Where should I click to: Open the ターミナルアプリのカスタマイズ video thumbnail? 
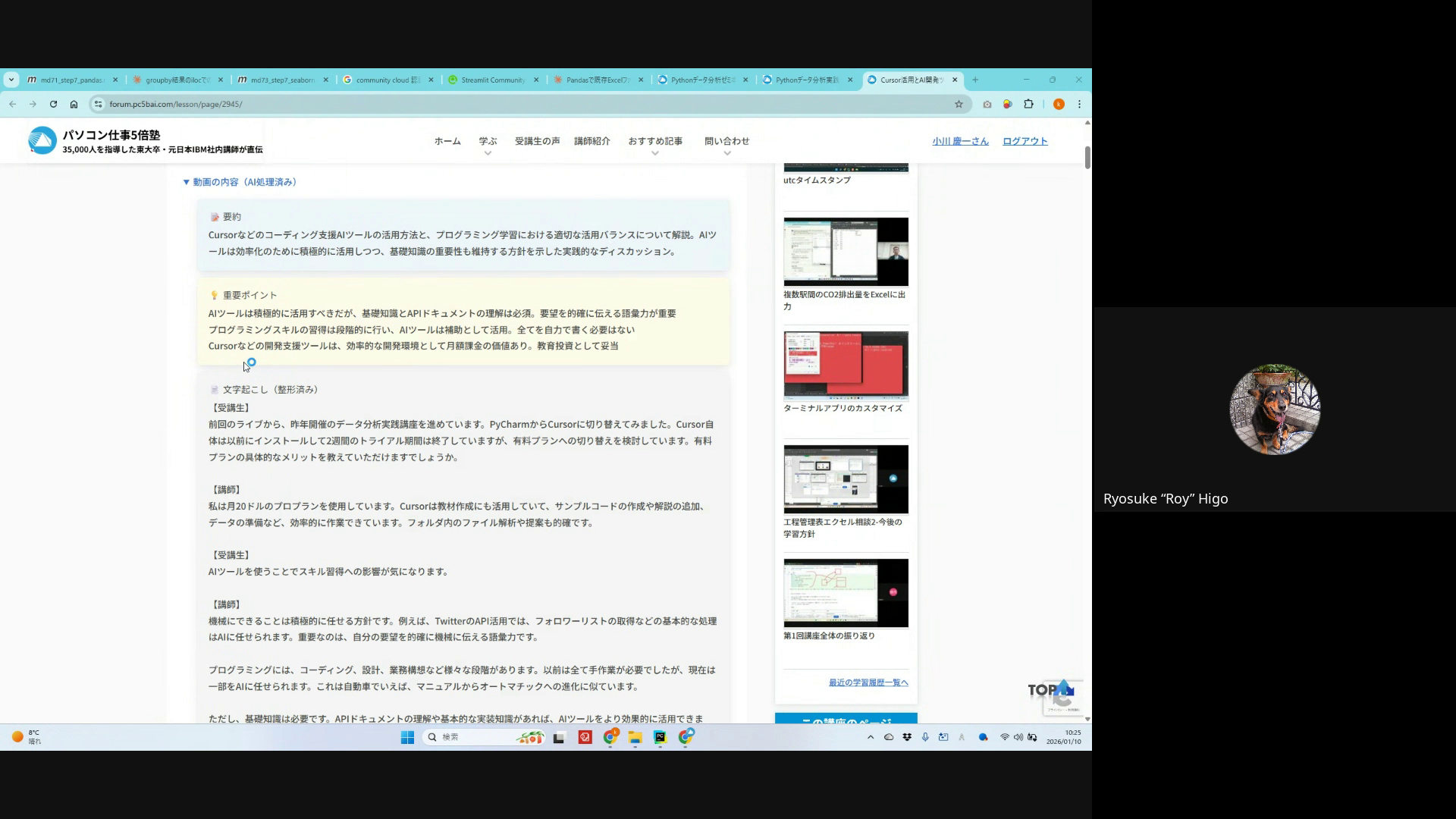846,366
